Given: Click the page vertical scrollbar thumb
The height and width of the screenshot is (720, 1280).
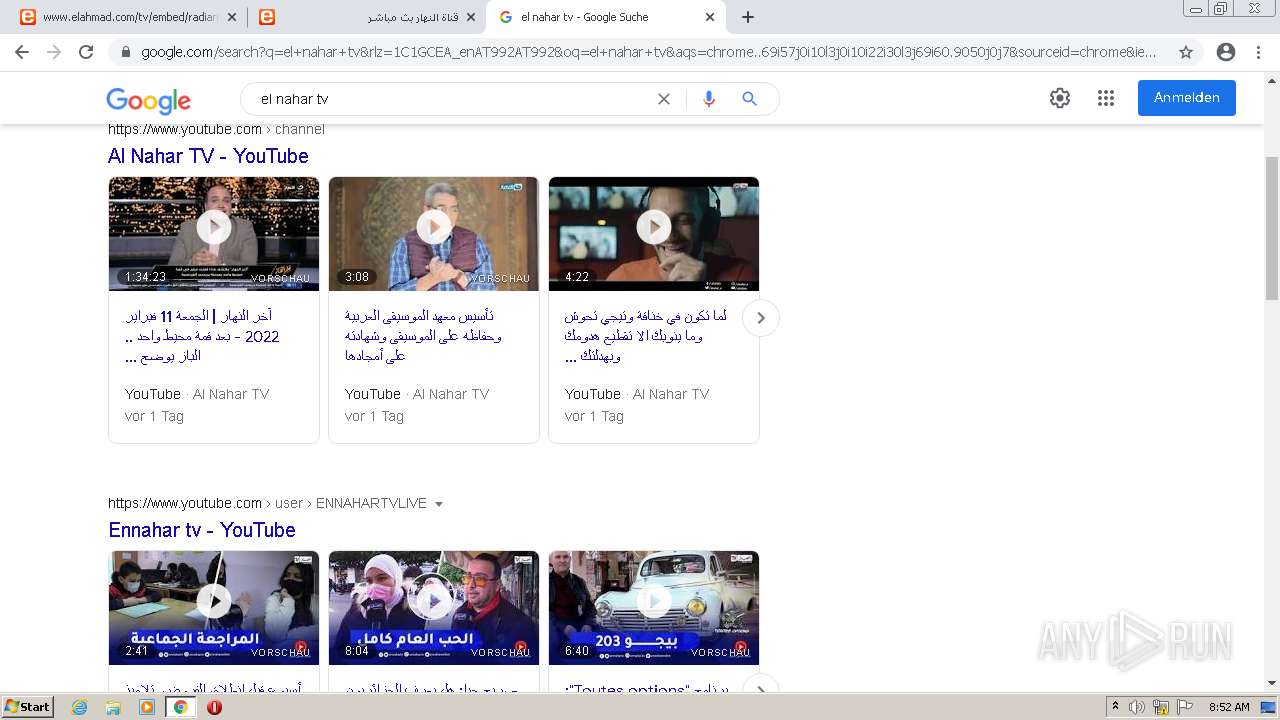Looking at the screenshot, I should 1272,228.
